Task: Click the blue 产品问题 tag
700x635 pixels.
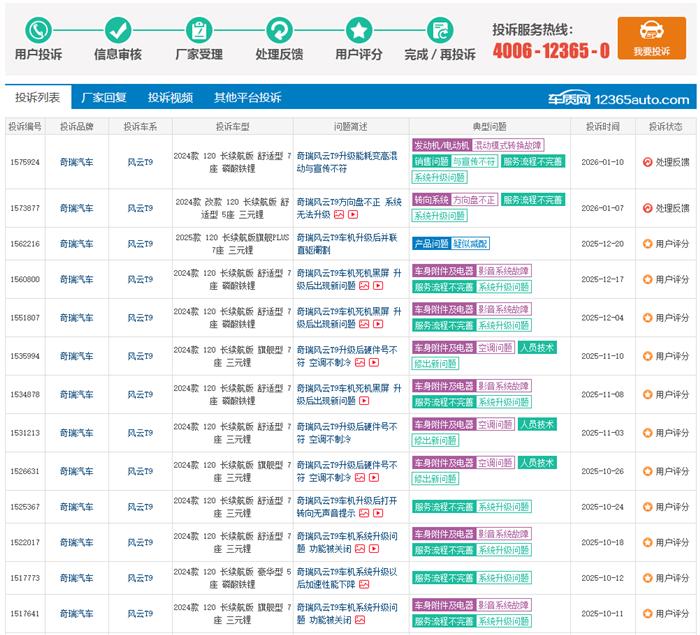Action: click(431, 243)
